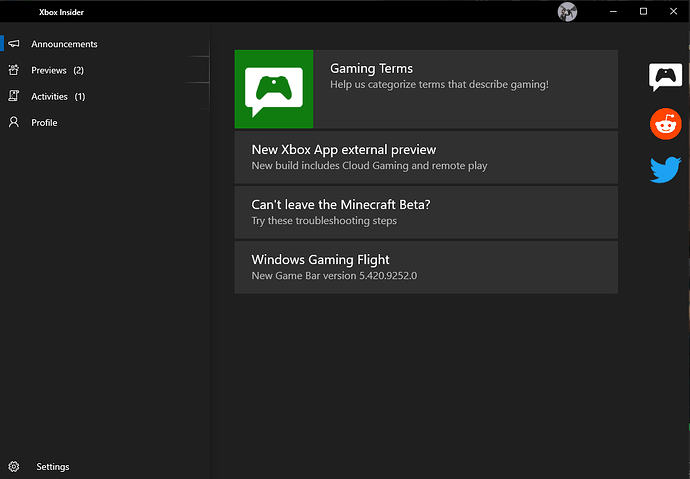
Task: Click the Profile person icon
Action: pyautogui.click(x=14, y=122)
